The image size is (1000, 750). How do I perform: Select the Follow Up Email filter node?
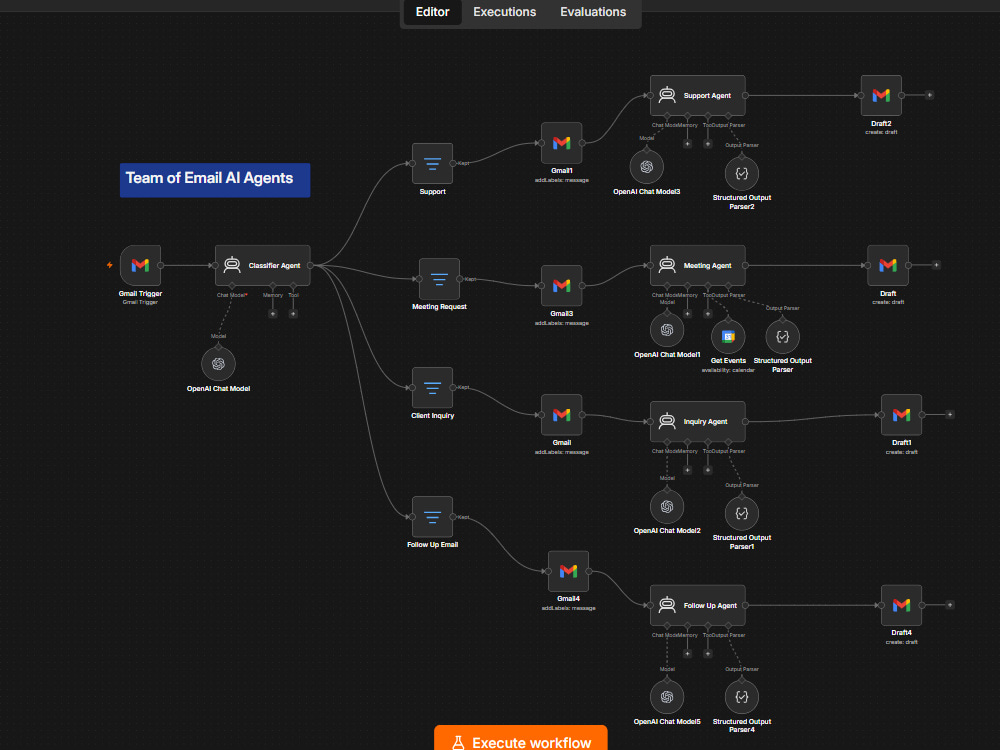pyautogui.click(x=432, y=517)
